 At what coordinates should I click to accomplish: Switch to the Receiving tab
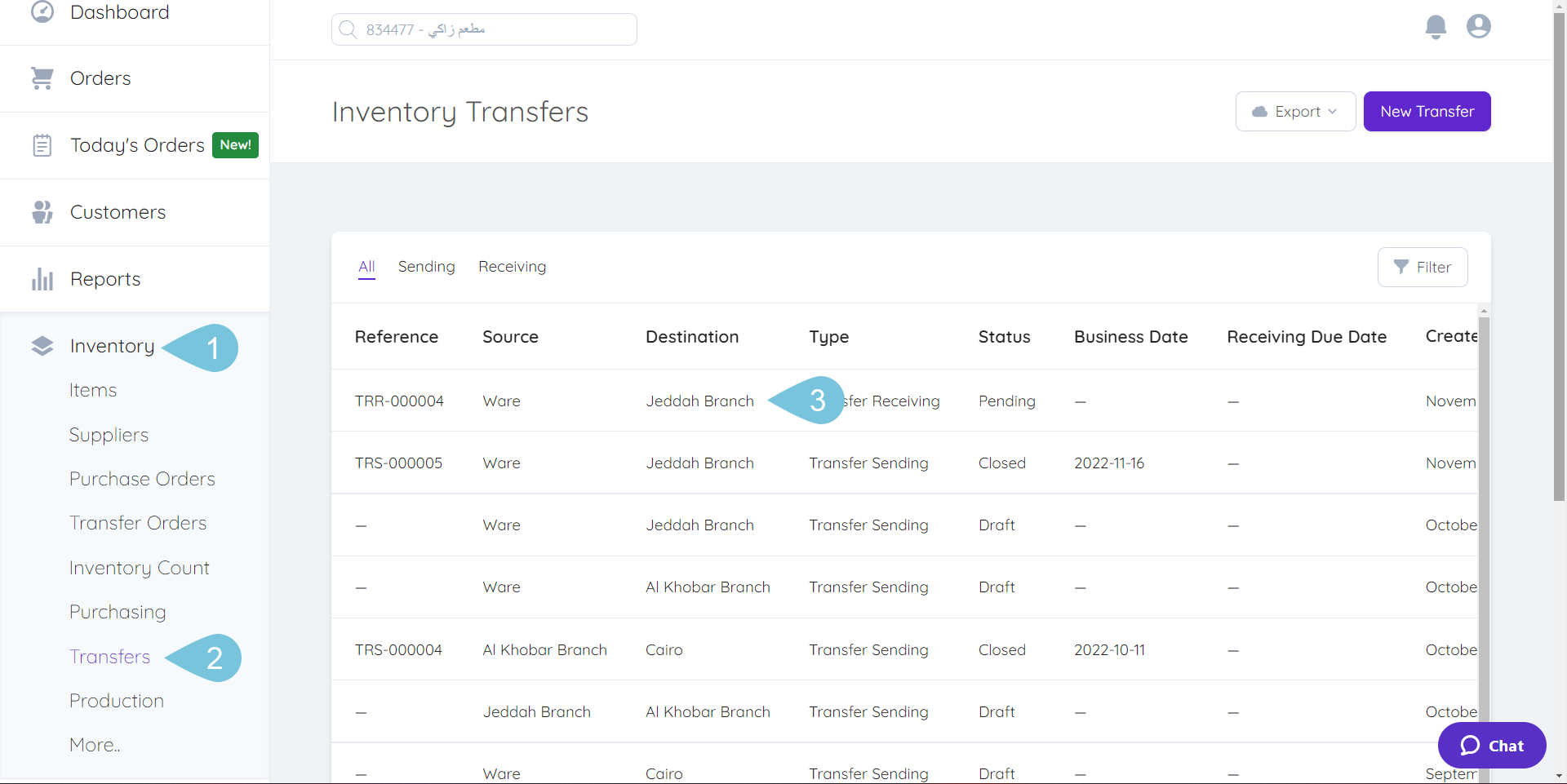[x=512, y=266]
